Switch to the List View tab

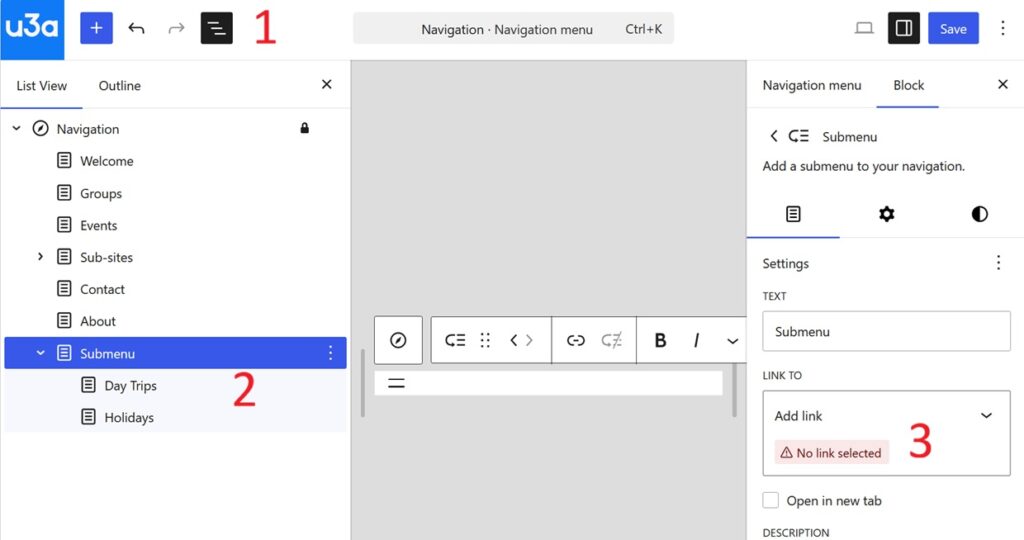[x=42, y=86]
